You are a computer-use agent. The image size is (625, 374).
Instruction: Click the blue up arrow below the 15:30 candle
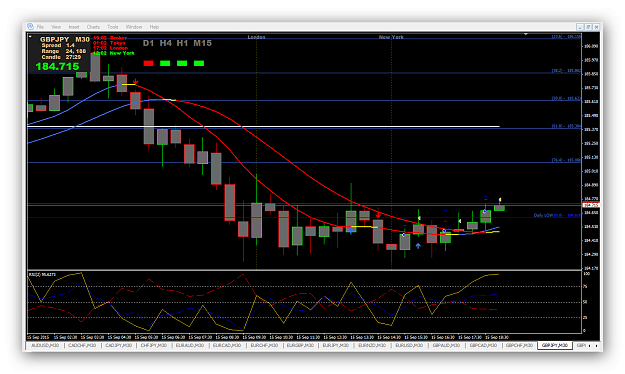(418, 246)
